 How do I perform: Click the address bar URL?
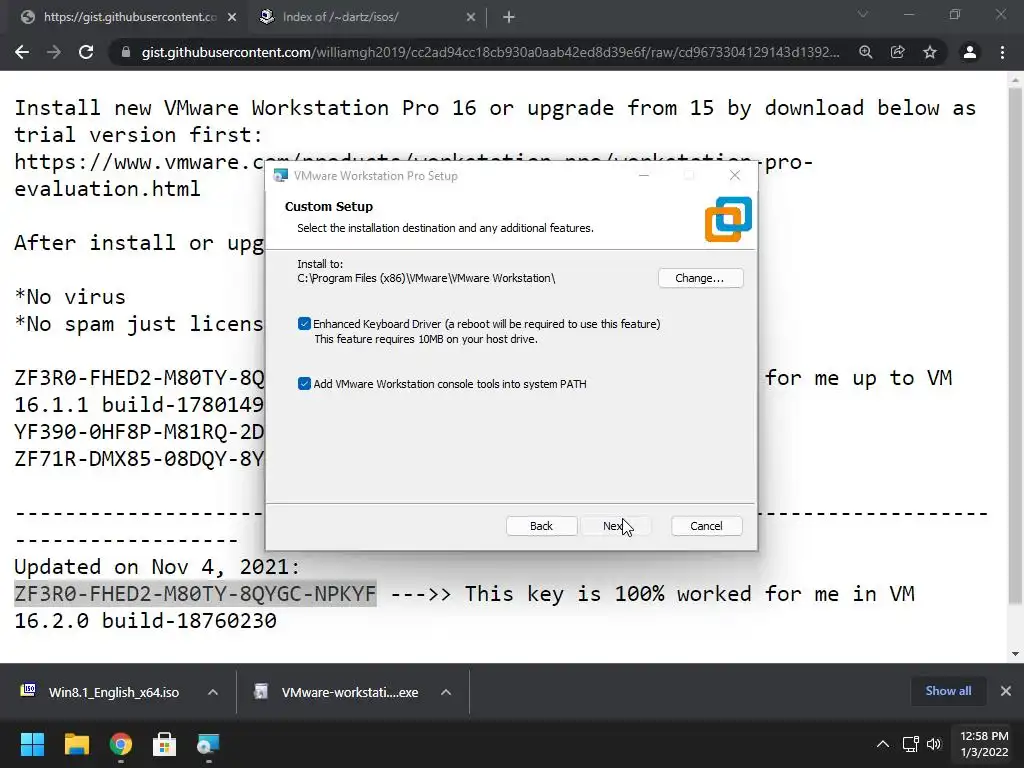click(490, 52)
